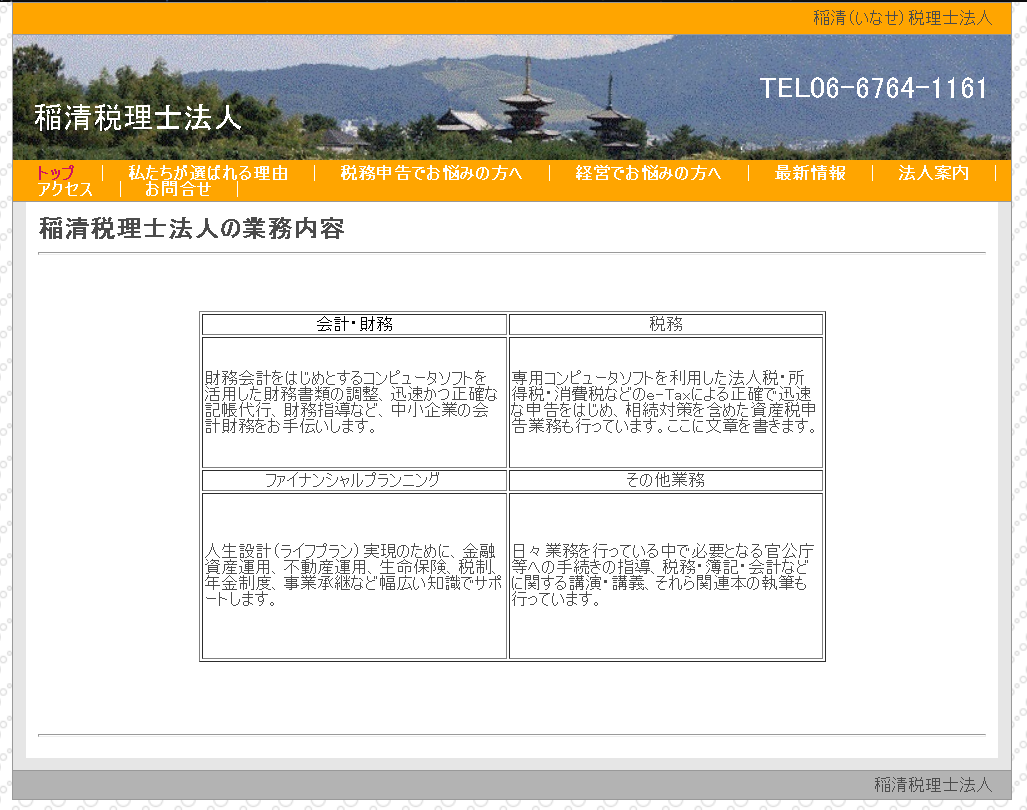Click the pagoda towers in the banner image
This screenshot has width=1027, height=810.
click(x=527, y=105)
